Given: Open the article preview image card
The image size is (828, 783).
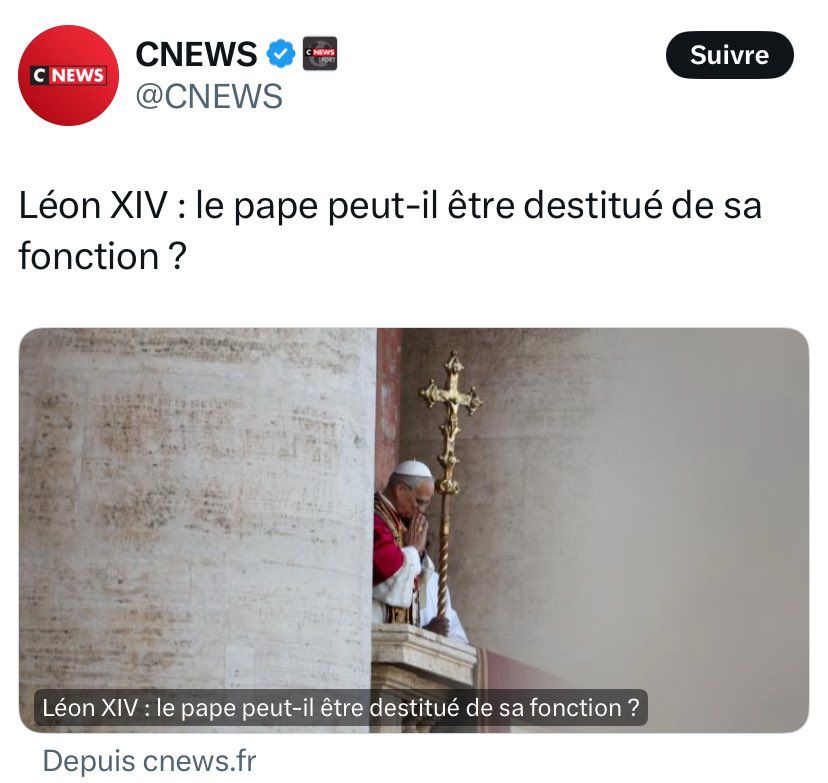Looking at the screenshot, I should pos(414,530).
